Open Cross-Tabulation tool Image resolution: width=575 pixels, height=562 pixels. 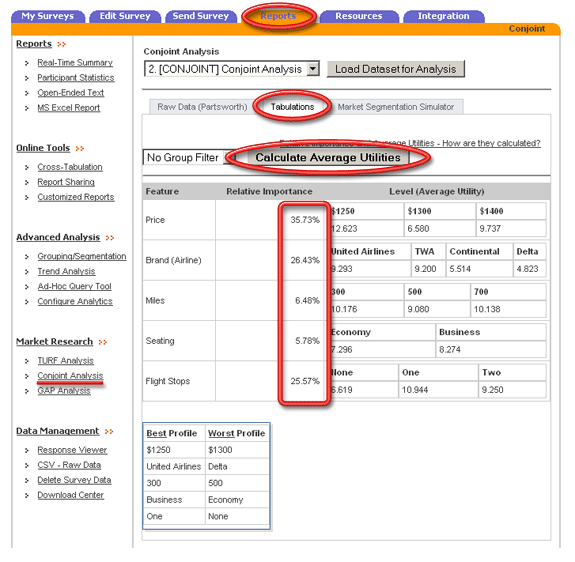tap(70, 167)
